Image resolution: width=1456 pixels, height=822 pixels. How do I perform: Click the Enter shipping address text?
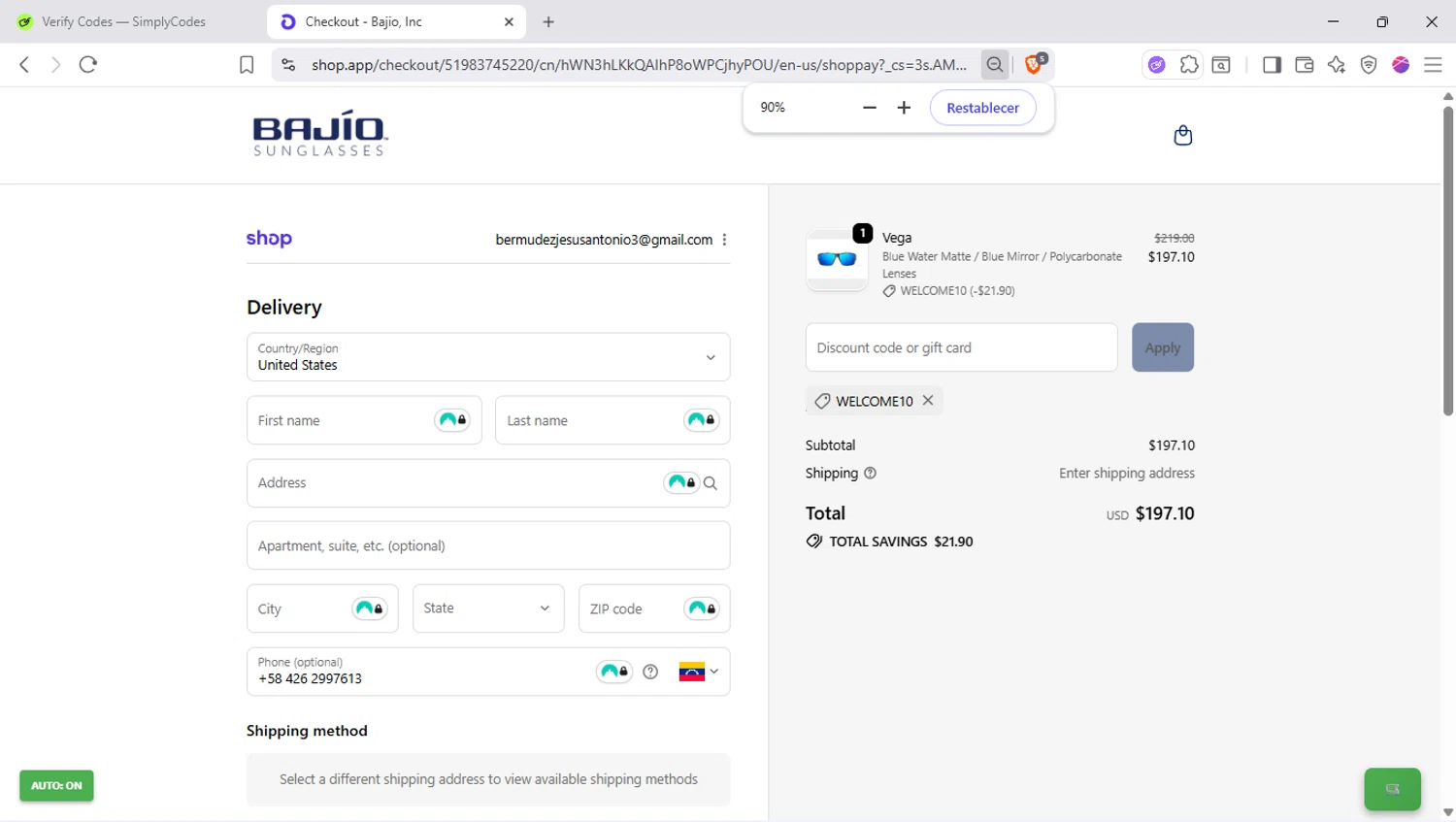(x=1126, y=473)
